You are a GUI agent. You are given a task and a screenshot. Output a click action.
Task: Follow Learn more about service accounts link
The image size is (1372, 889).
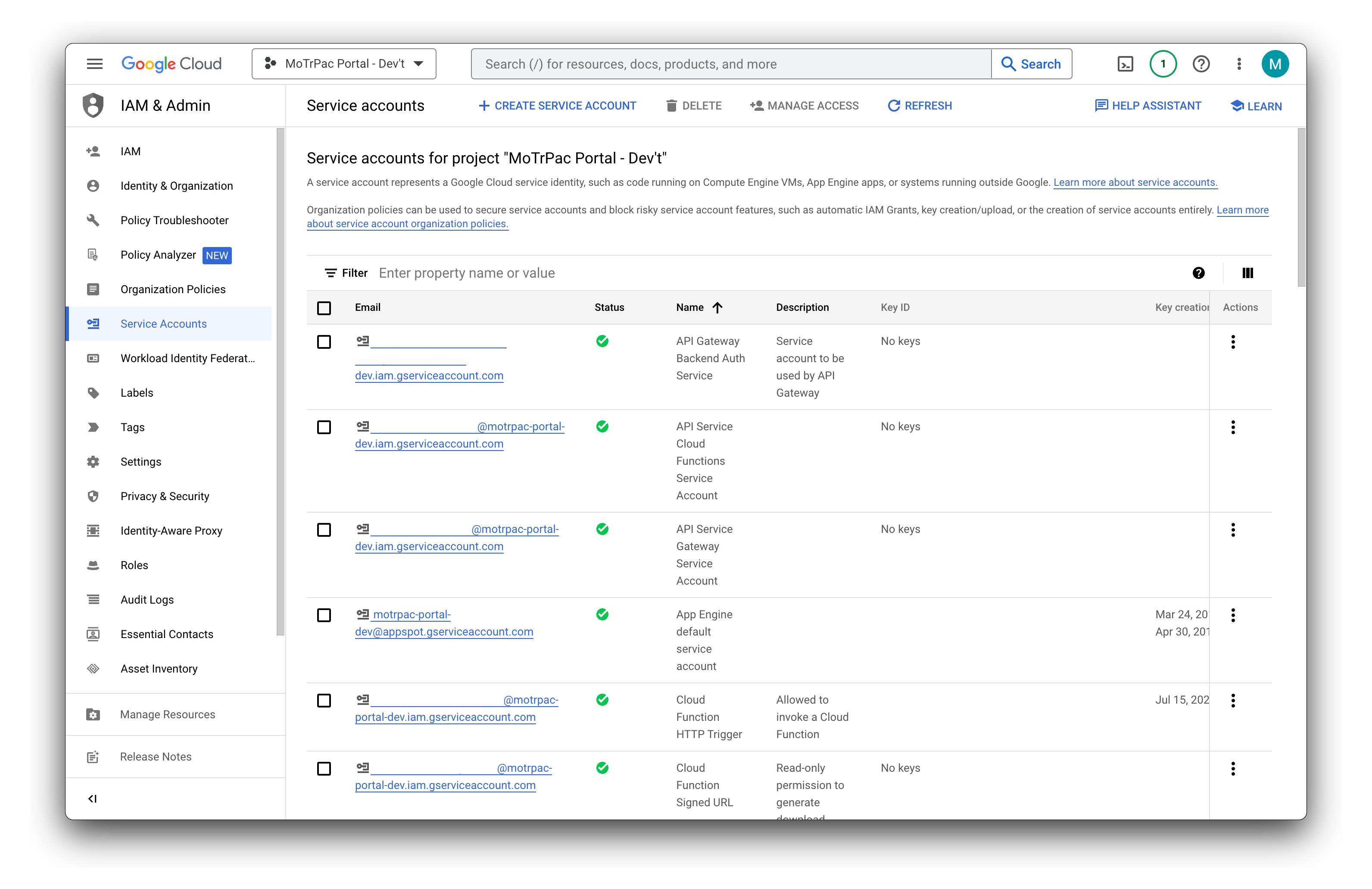(x=1135, y=182)
